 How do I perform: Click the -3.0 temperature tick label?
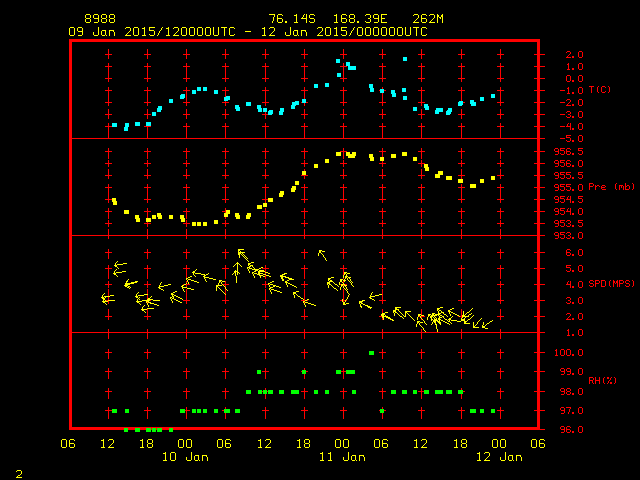point(571,115)
